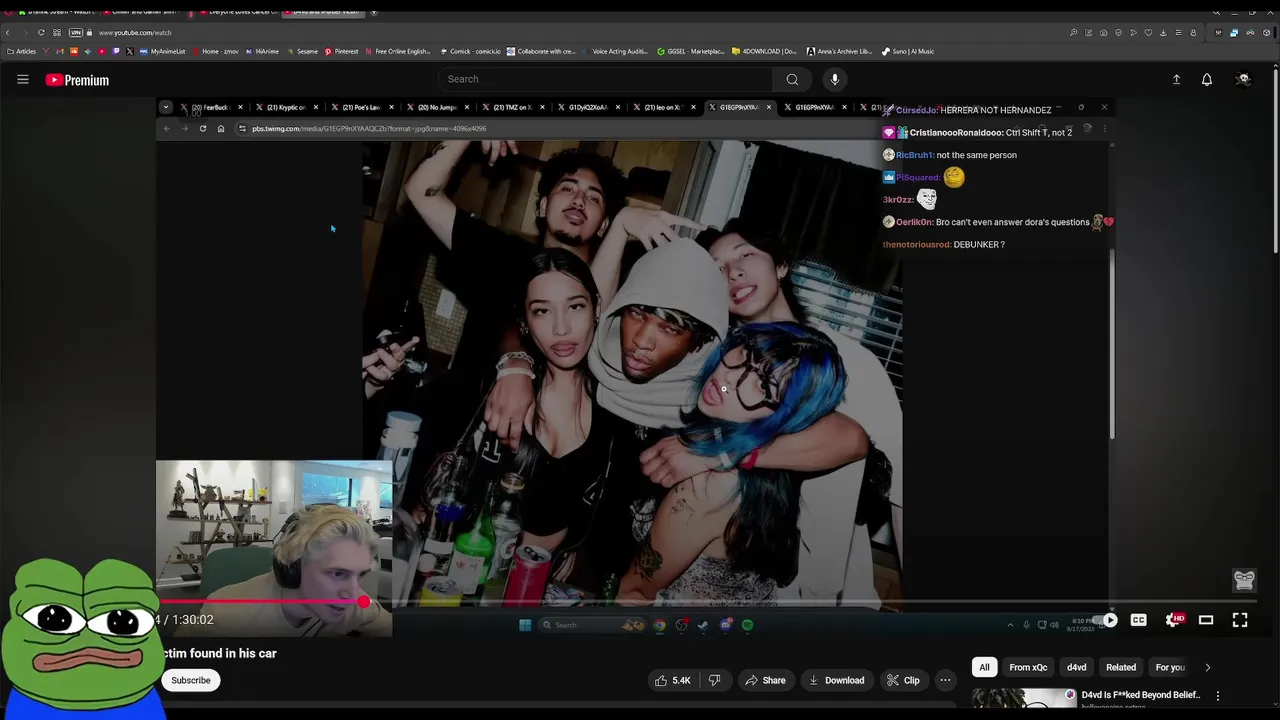
Task: Reload the page with the browser refresh icon
Action: click(x=41, y=33)
